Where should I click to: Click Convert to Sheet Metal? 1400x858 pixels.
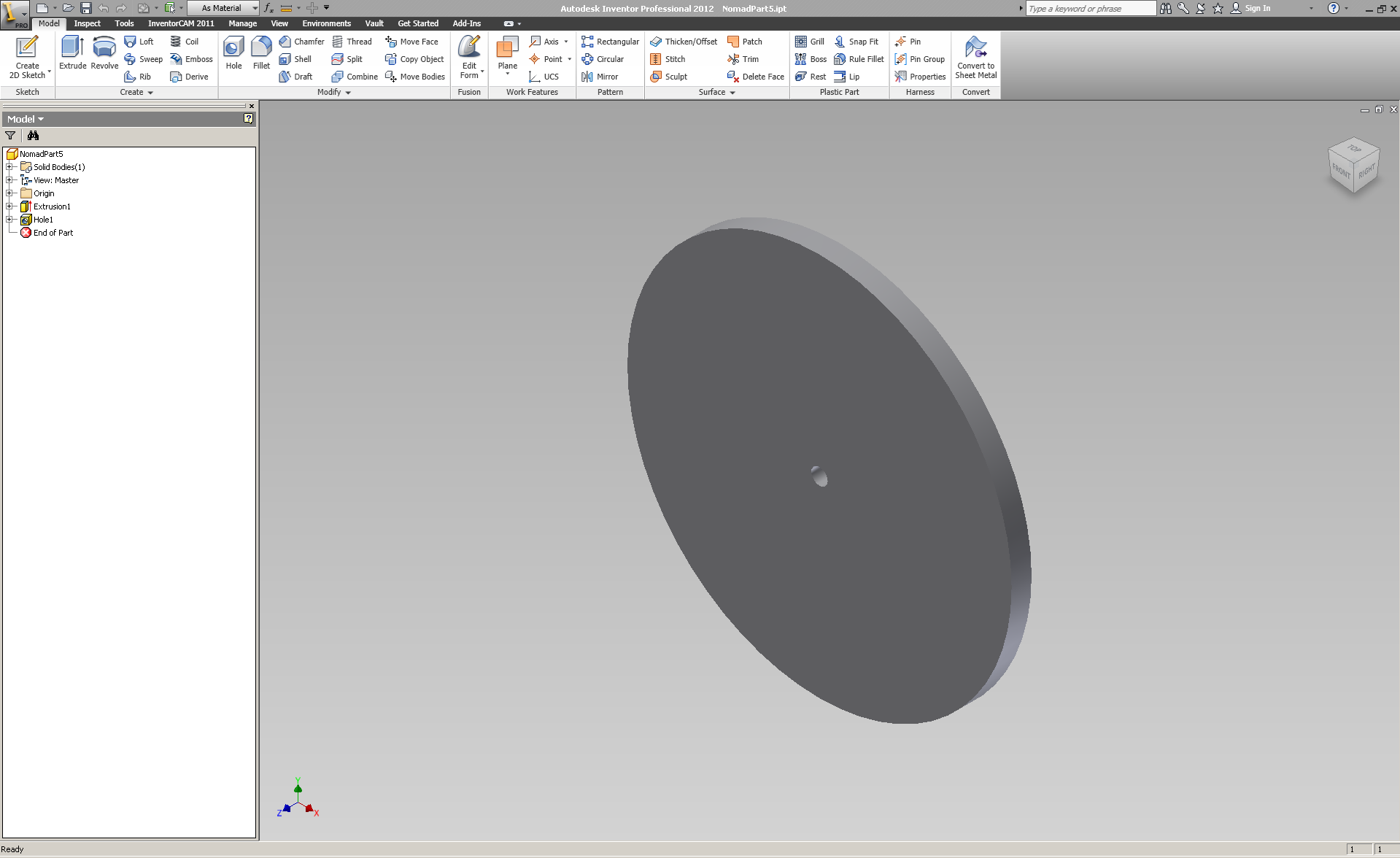(975, 58)
